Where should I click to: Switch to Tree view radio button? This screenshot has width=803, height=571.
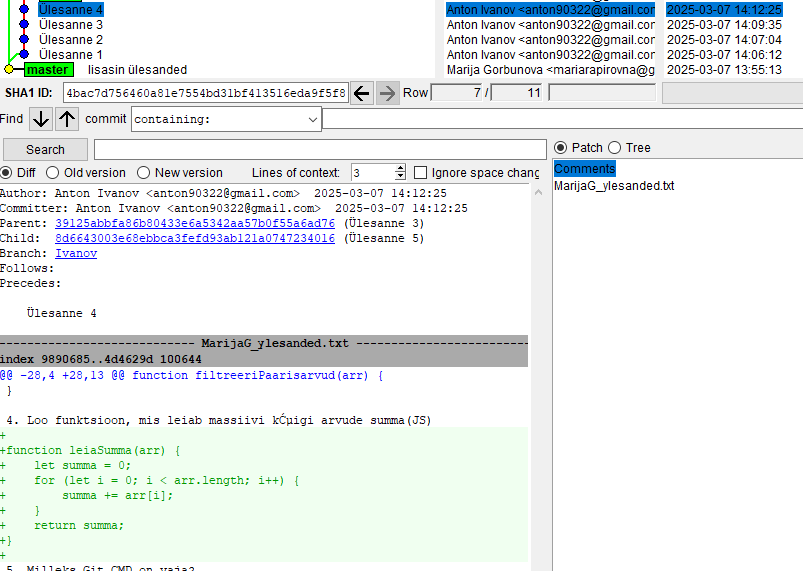click(614, 148)
